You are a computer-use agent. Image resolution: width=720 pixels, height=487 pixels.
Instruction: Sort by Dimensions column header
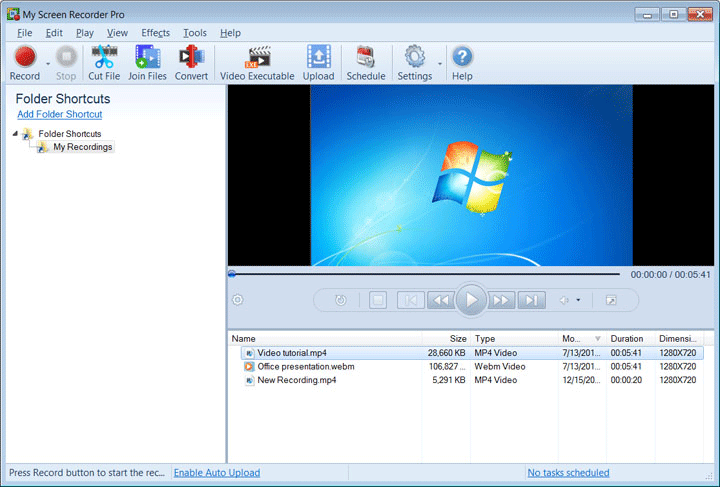[x=679, y=339]
